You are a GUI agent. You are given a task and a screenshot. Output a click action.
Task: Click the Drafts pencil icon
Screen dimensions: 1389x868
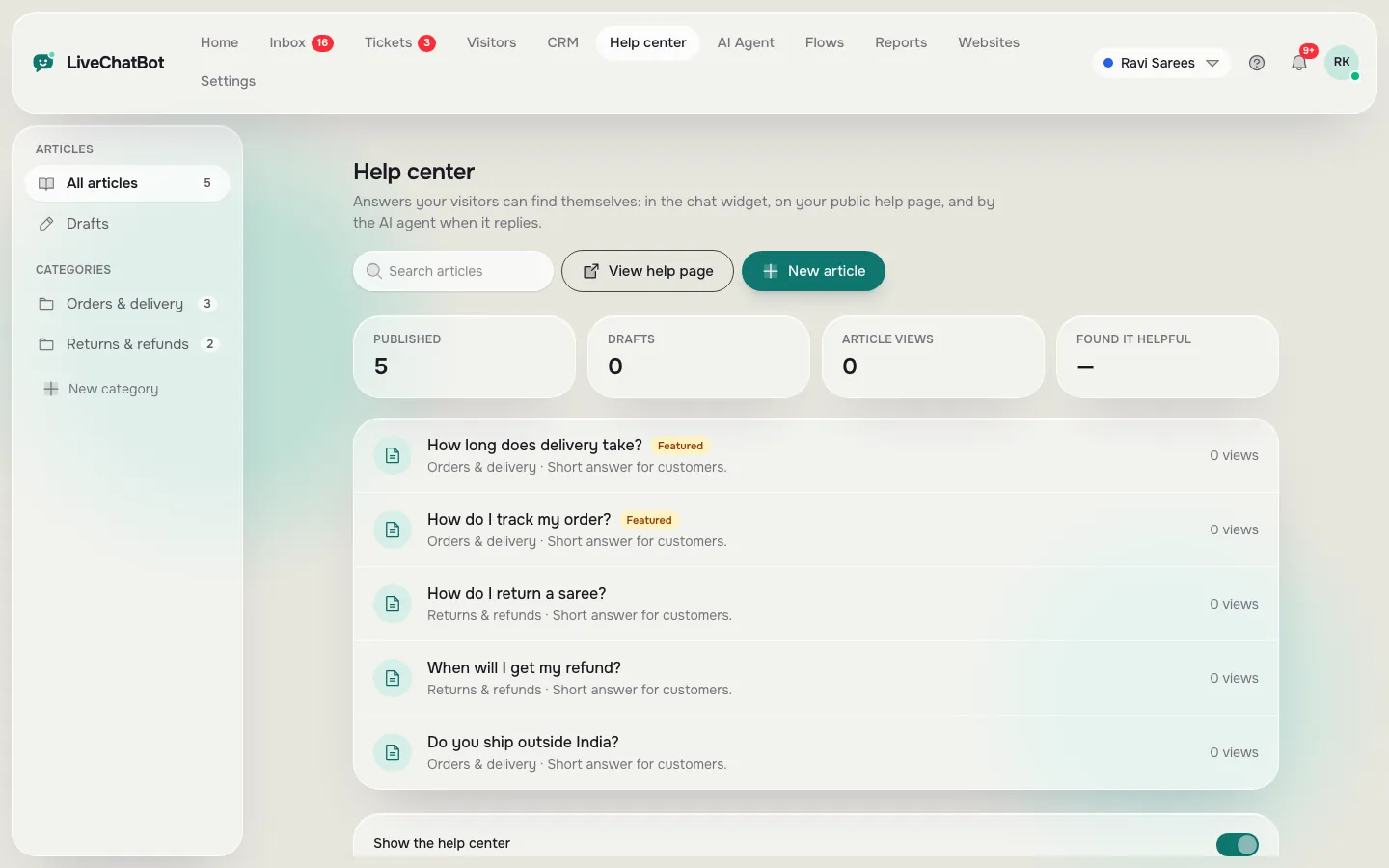point(46,224)
